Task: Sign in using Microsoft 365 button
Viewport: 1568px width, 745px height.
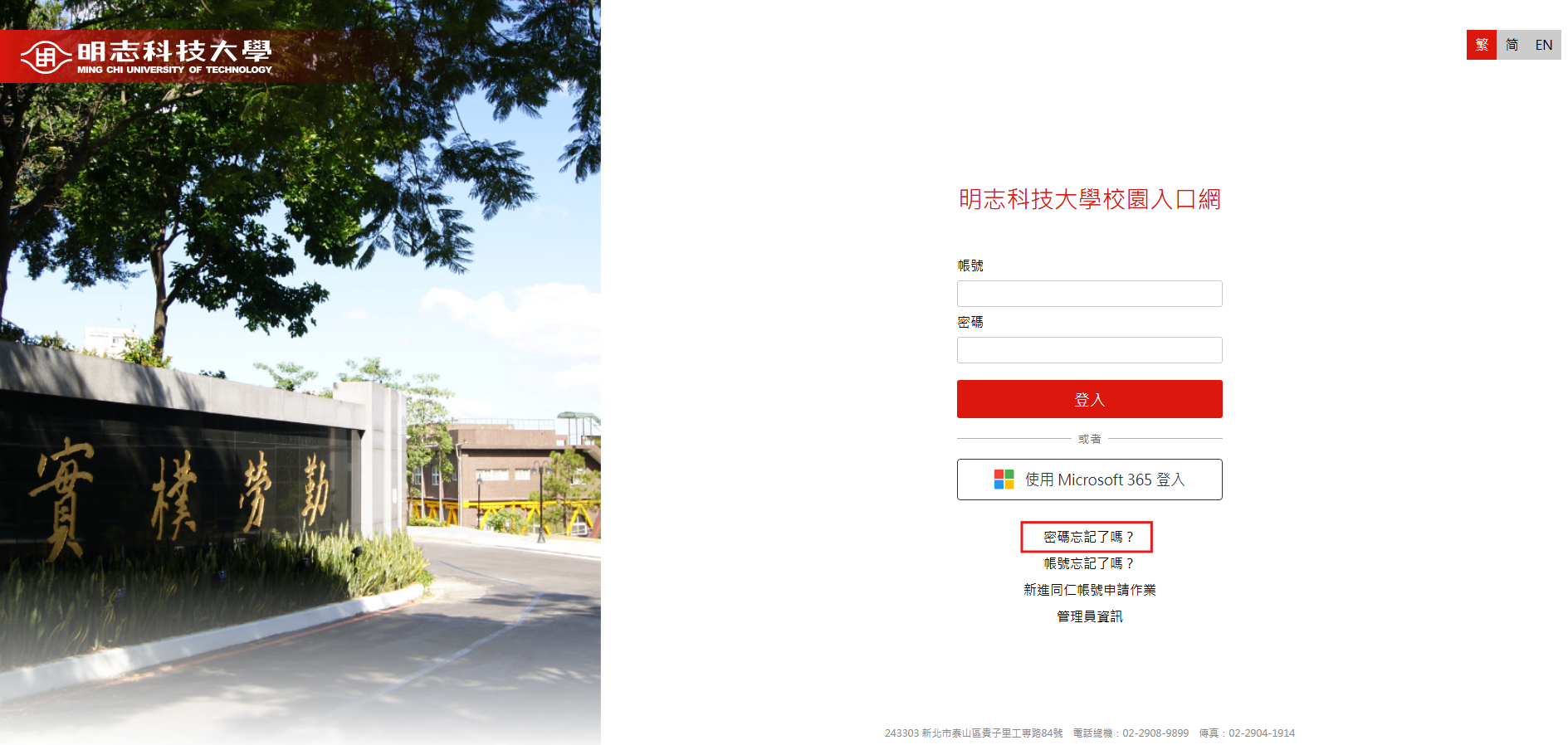Action: click(1089, 480)
